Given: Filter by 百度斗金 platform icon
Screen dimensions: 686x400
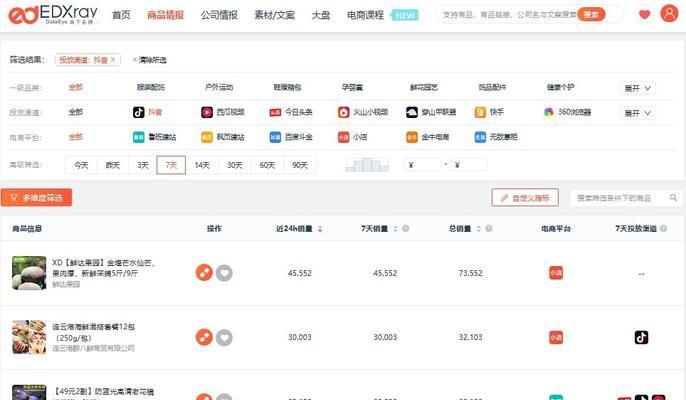Looking at the screenshot, I should point(275,137).
